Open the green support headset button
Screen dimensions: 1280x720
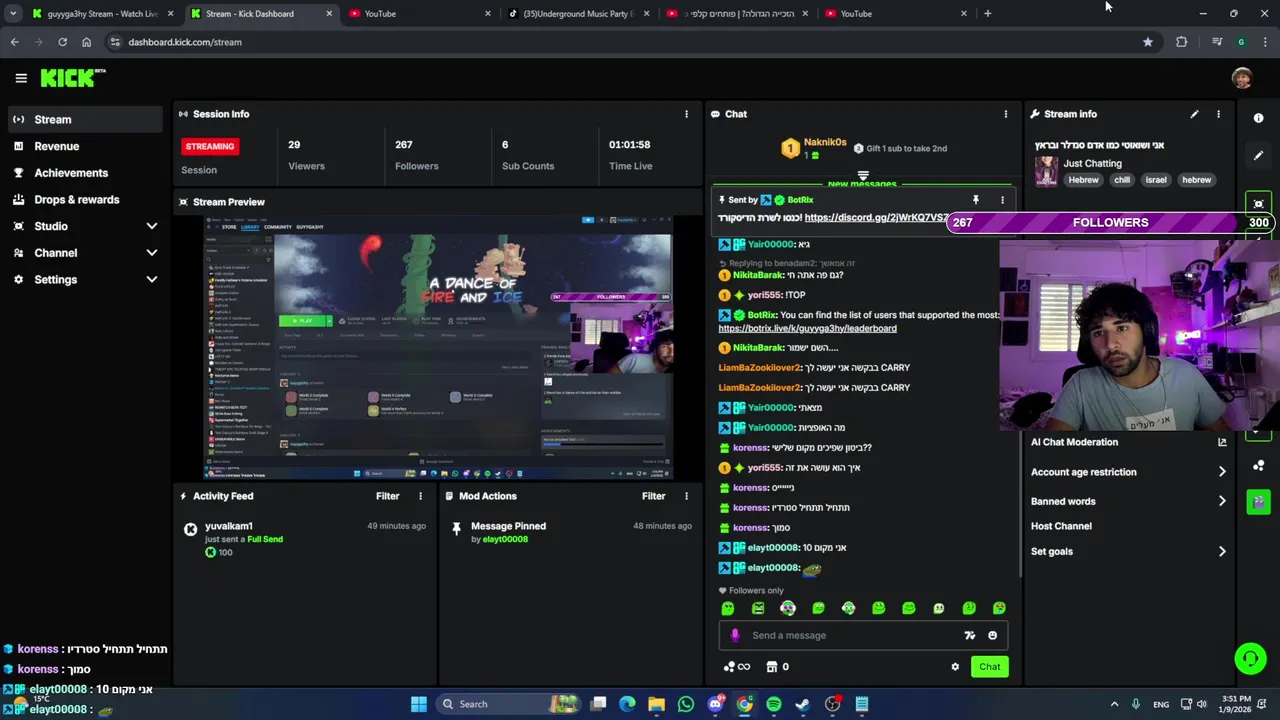click(x=1250, y=658)
